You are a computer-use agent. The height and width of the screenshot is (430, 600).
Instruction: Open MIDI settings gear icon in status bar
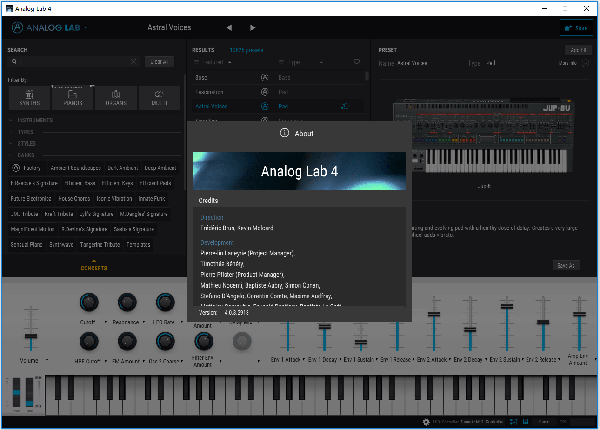tap(426, 422)
